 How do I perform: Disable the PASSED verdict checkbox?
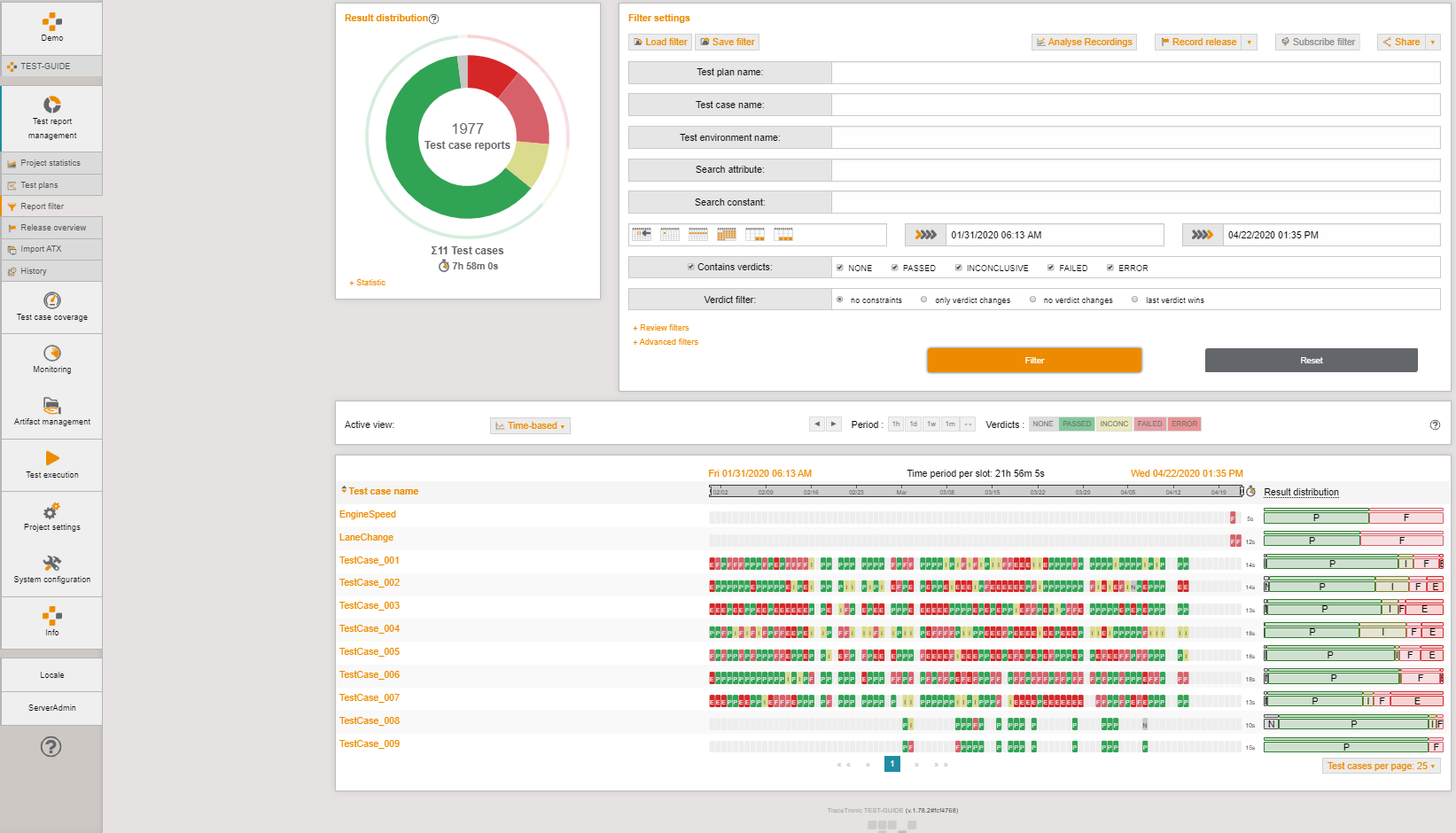pyautogui.click(x=893, y=267)
